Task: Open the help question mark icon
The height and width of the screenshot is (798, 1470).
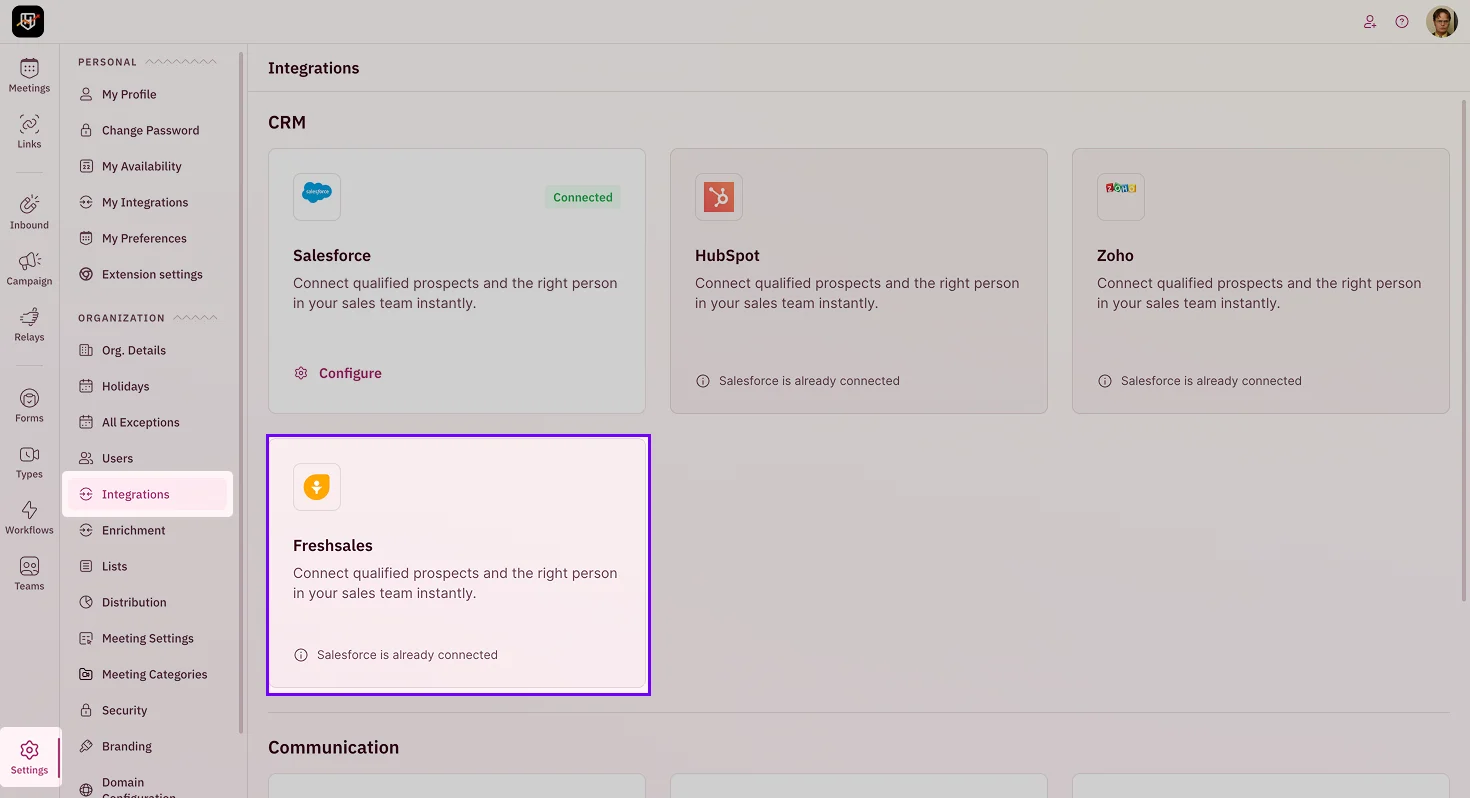Action: [x=1402, y=21]
